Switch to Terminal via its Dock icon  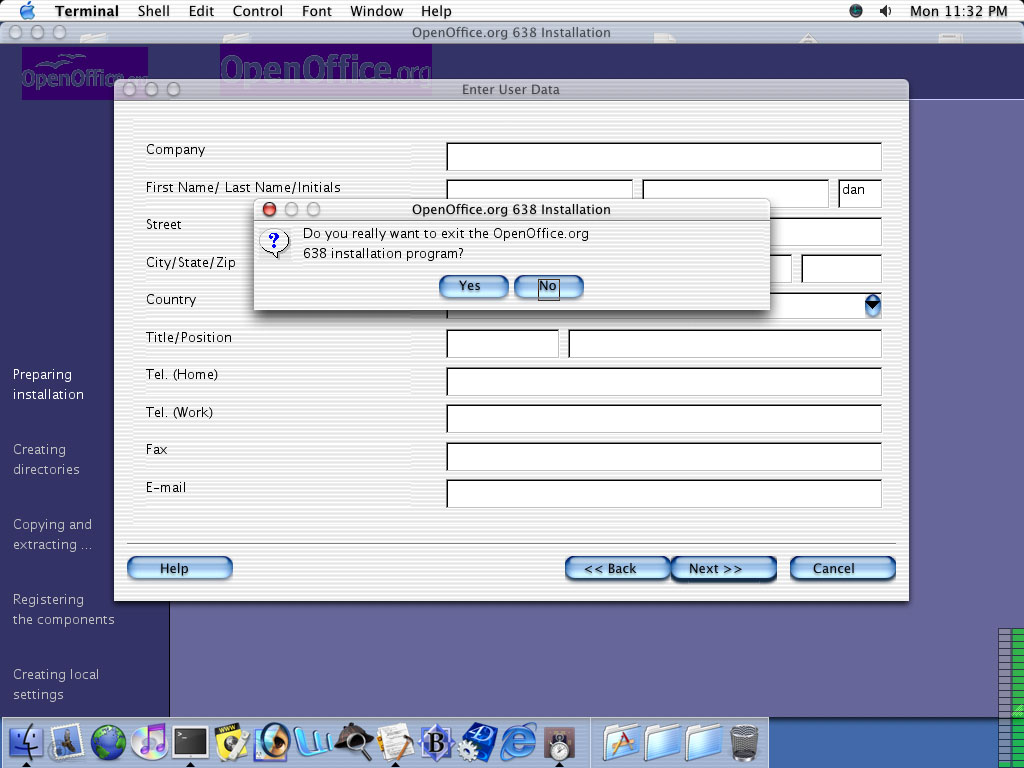[x=190, y=743]
